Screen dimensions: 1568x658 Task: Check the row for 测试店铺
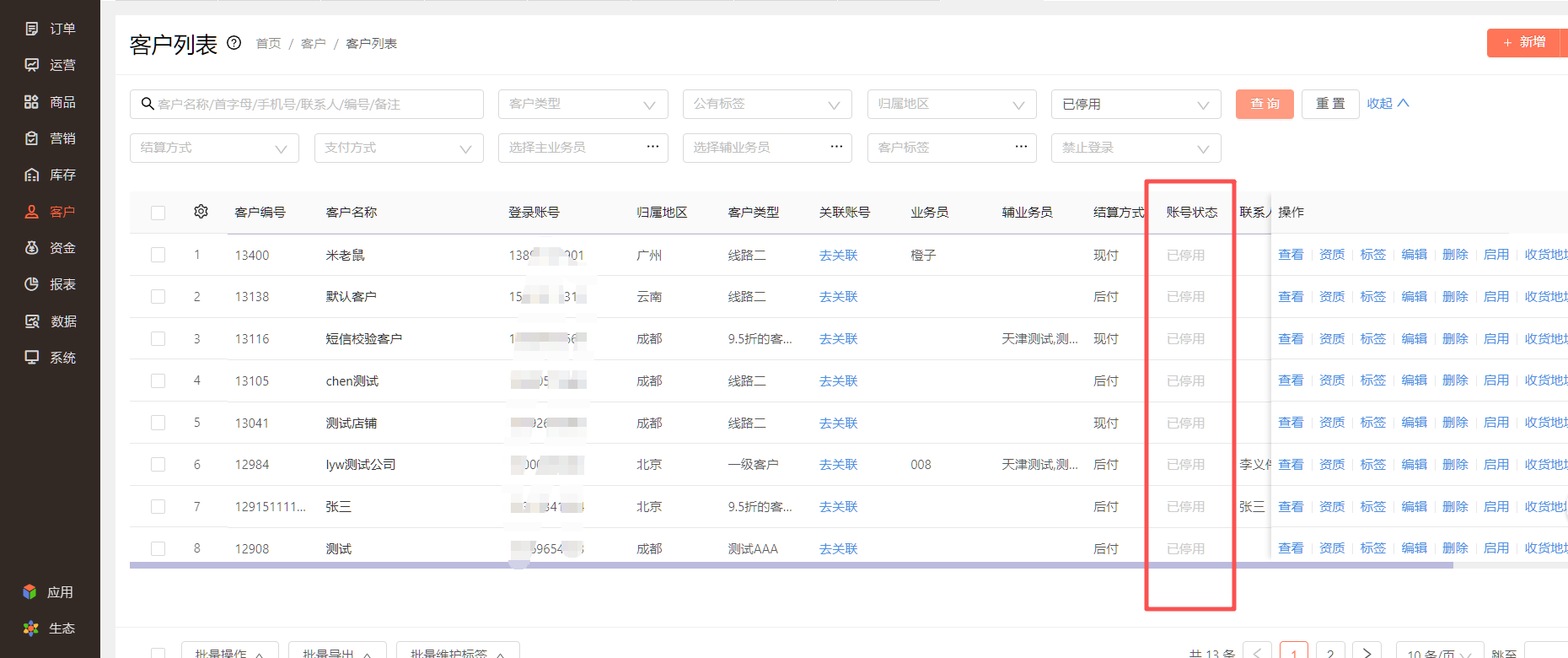pos(158,423)
